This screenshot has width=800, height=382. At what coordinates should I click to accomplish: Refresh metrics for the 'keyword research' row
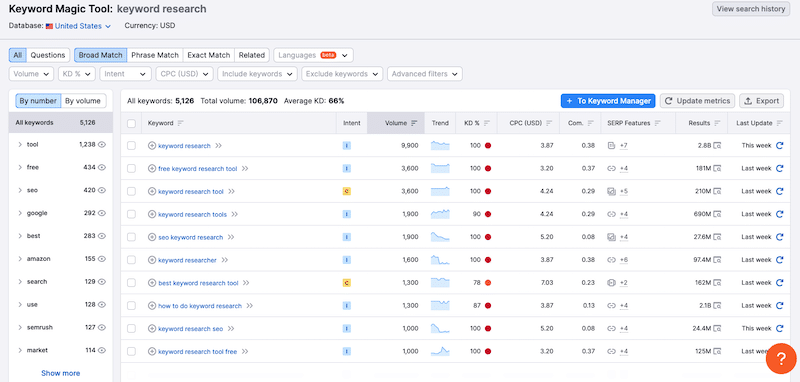click(x=779, y=145)
